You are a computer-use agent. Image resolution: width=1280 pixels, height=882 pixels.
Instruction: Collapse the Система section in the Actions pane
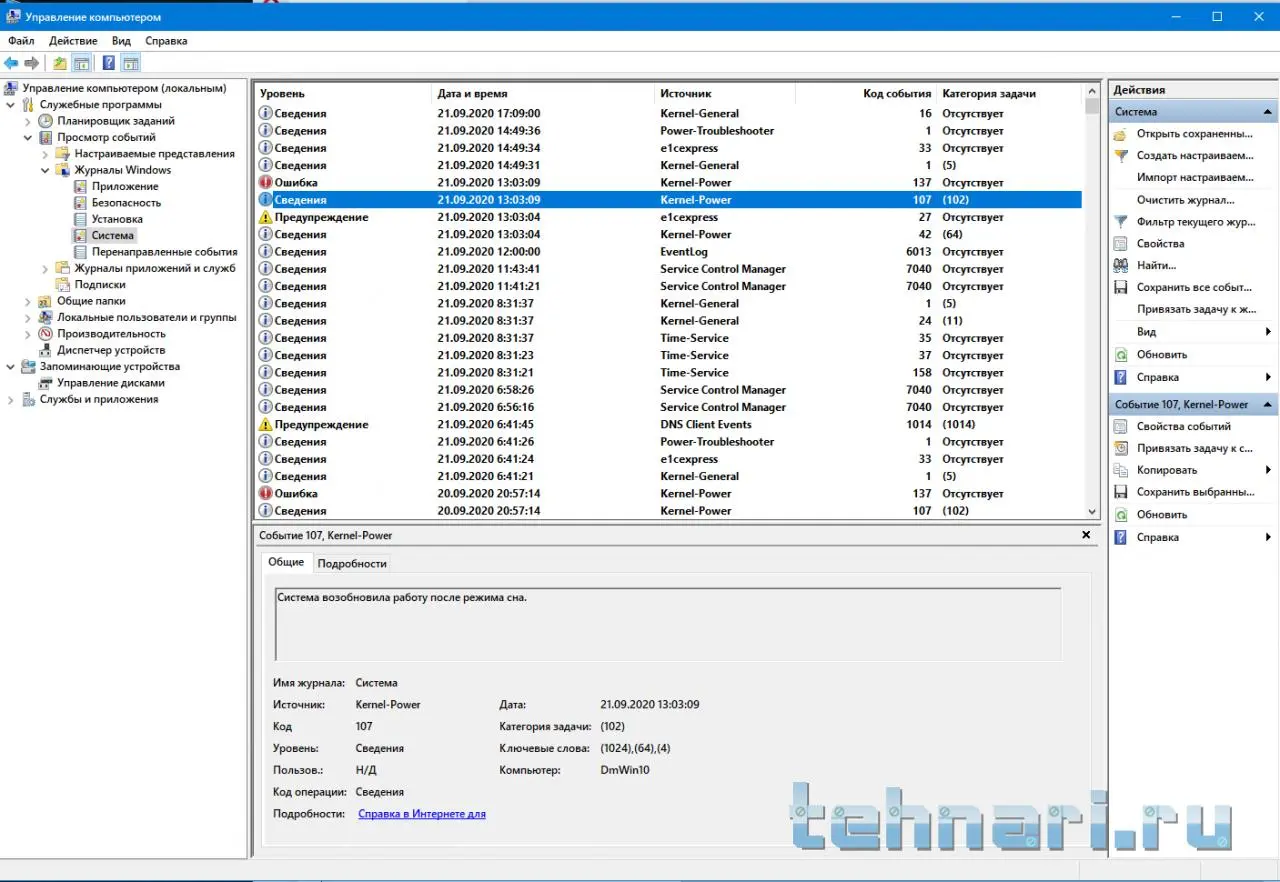(1268, 112)
